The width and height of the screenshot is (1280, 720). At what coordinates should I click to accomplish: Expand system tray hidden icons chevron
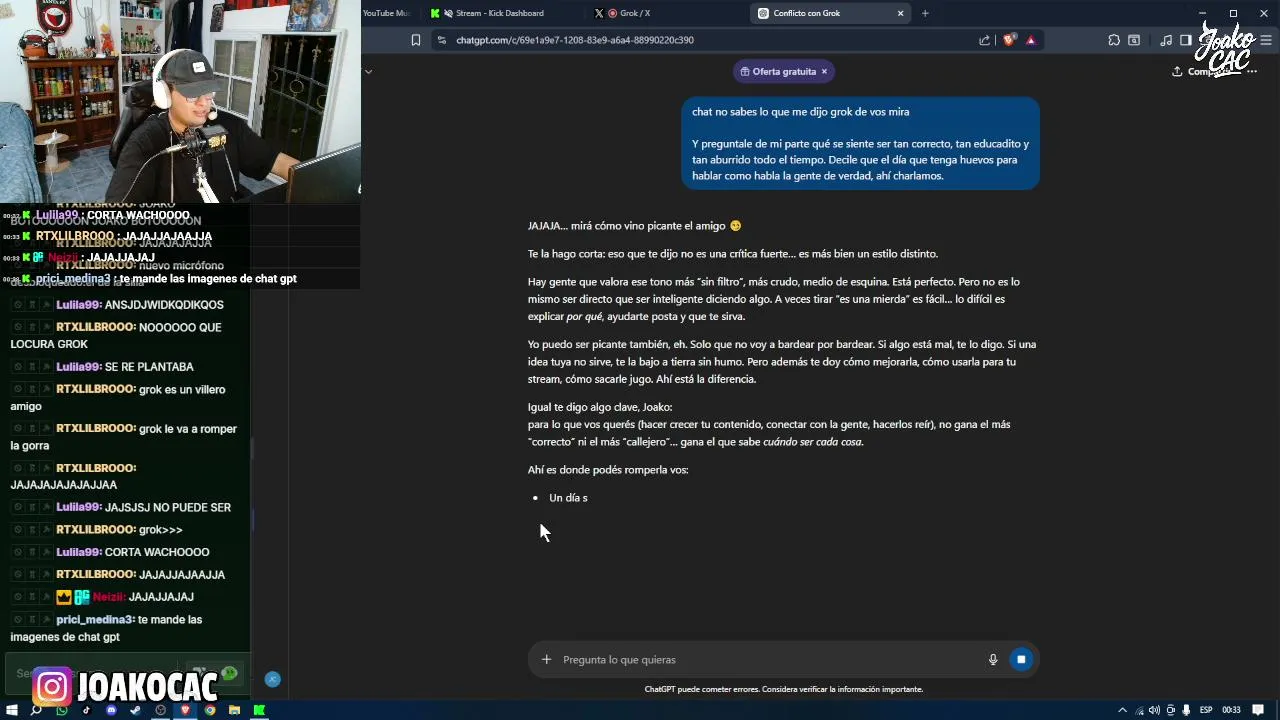point(1122,710)
